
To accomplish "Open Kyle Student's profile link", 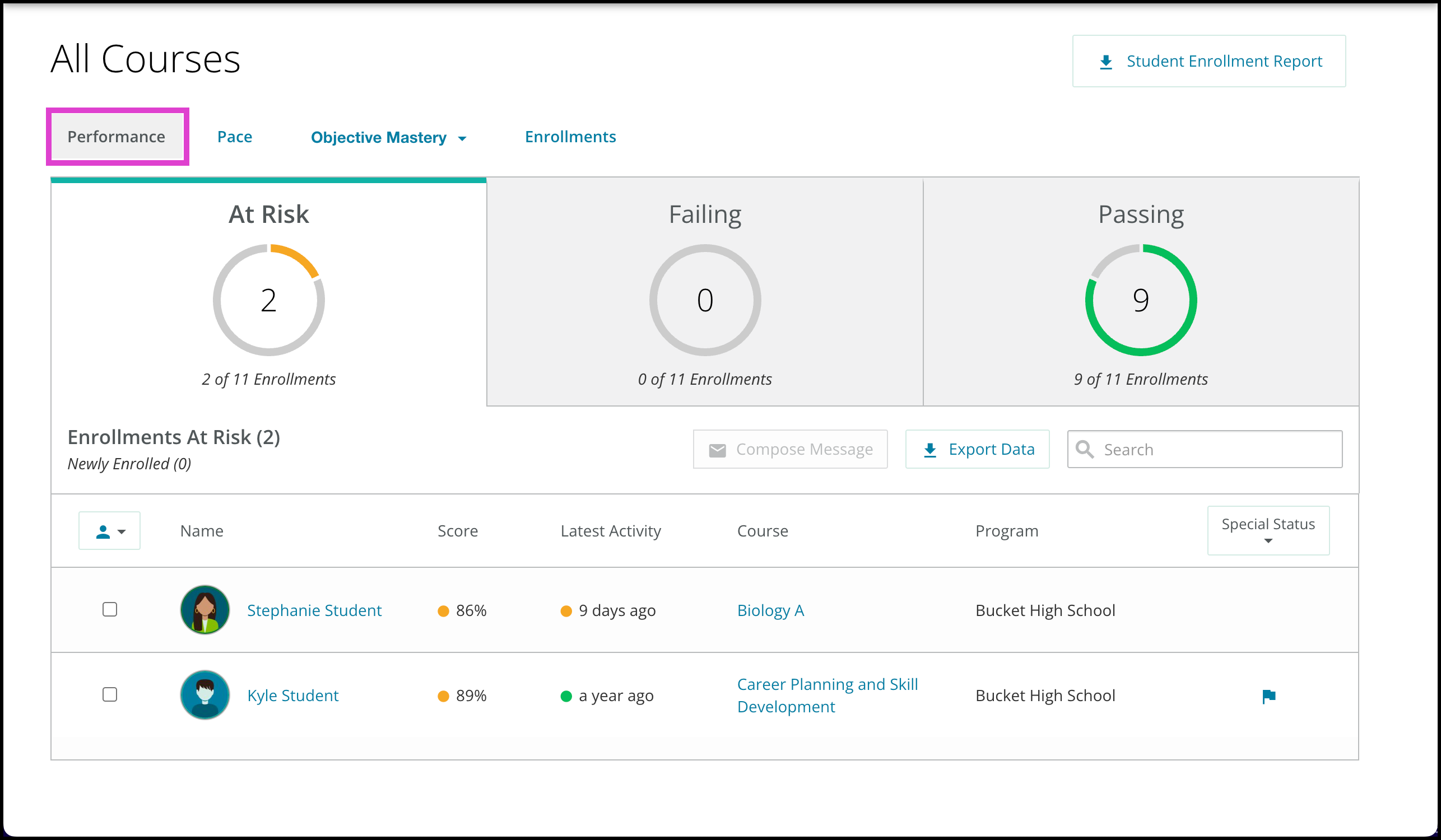I will [293, 696].
